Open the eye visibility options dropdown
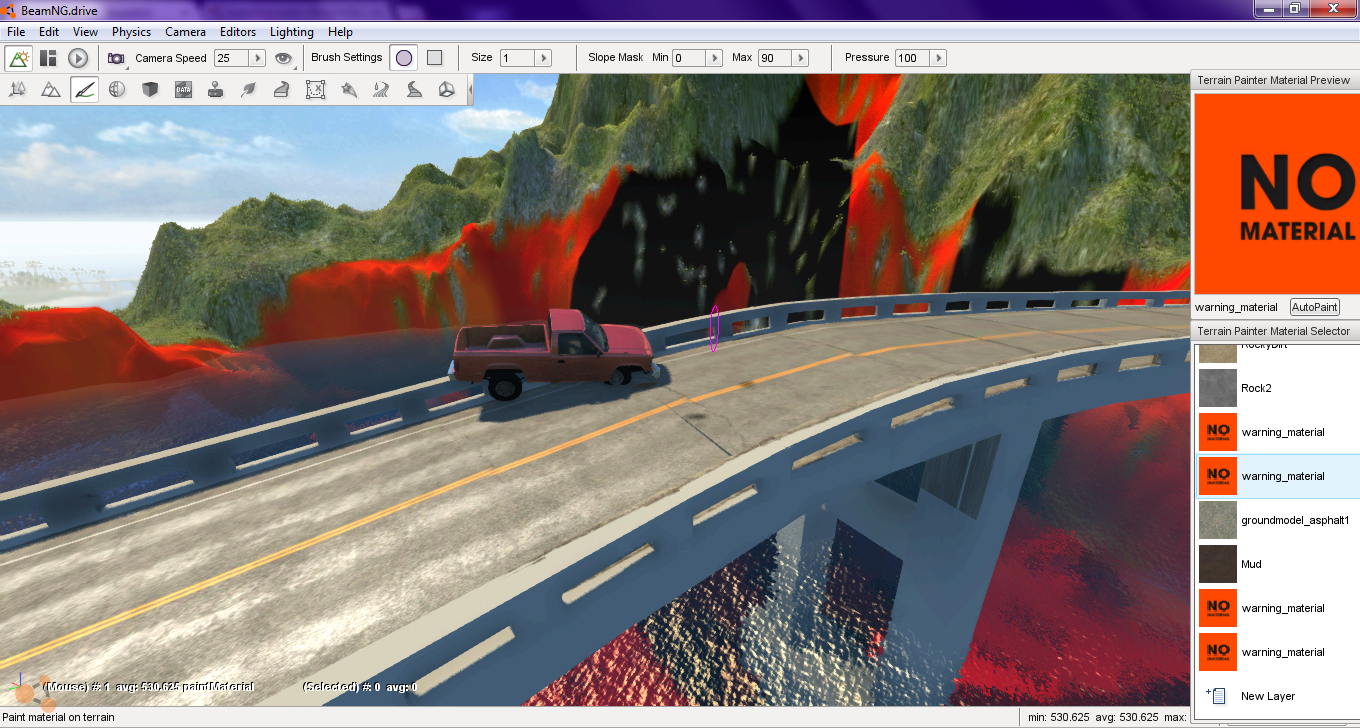 (285, 58)
